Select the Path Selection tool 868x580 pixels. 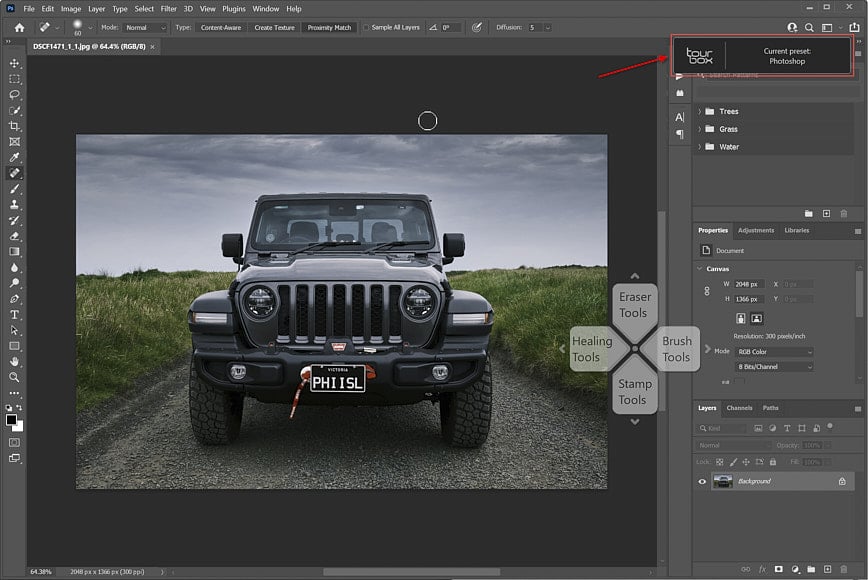coord(14,330)
